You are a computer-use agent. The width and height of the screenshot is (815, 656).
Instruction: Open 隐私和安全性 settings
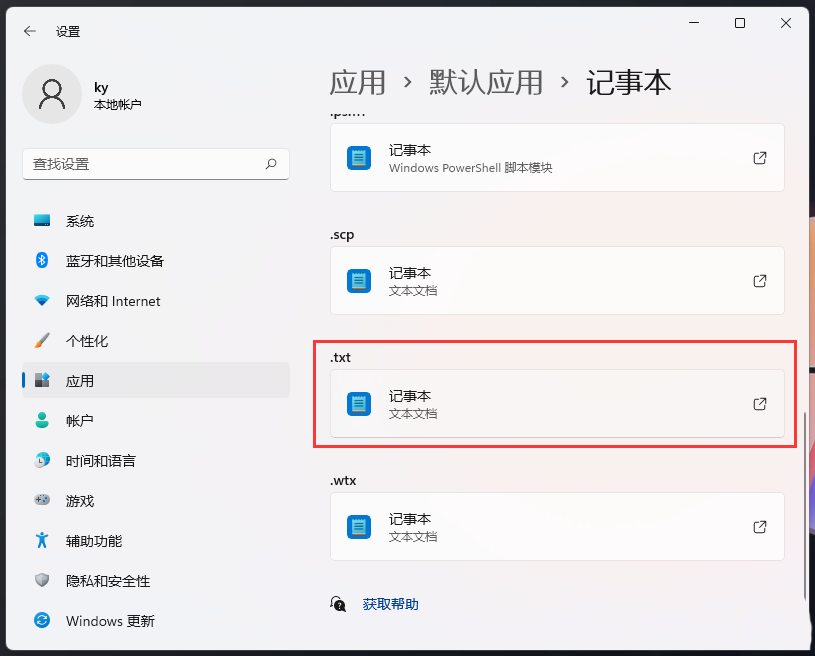click(107, 581)
